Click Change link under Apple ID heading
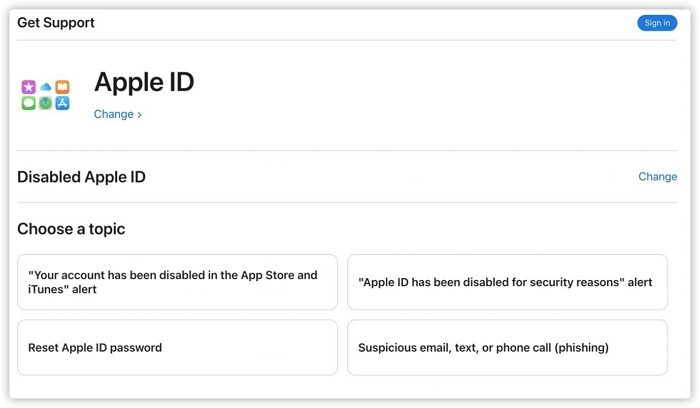This screenshot has width=700, height=408. pyautogui.click(x=113, y=115)
